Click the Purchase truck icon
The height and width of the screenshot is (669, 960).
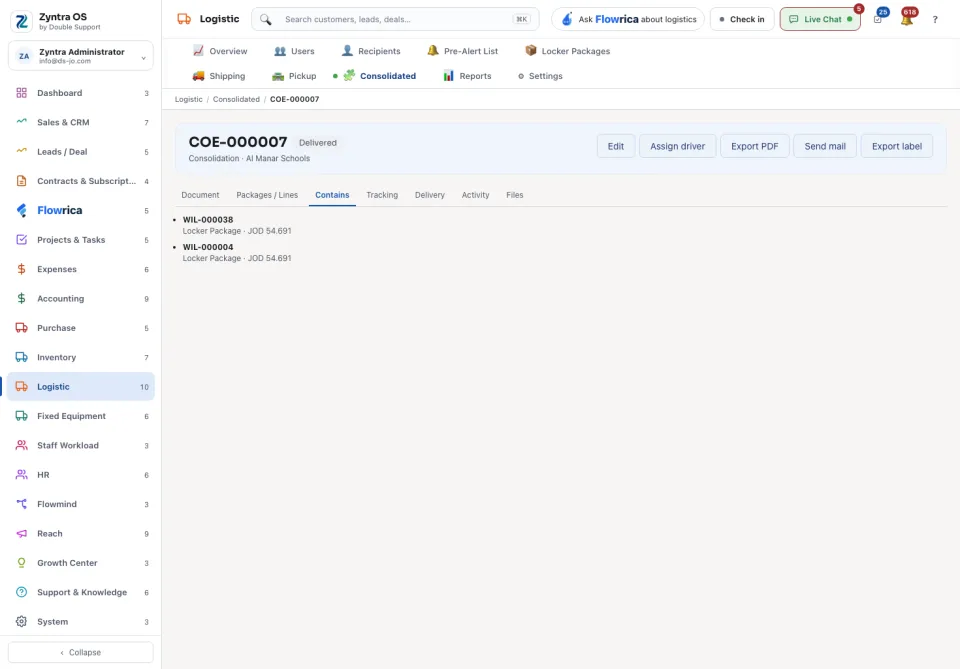point(21,328)
